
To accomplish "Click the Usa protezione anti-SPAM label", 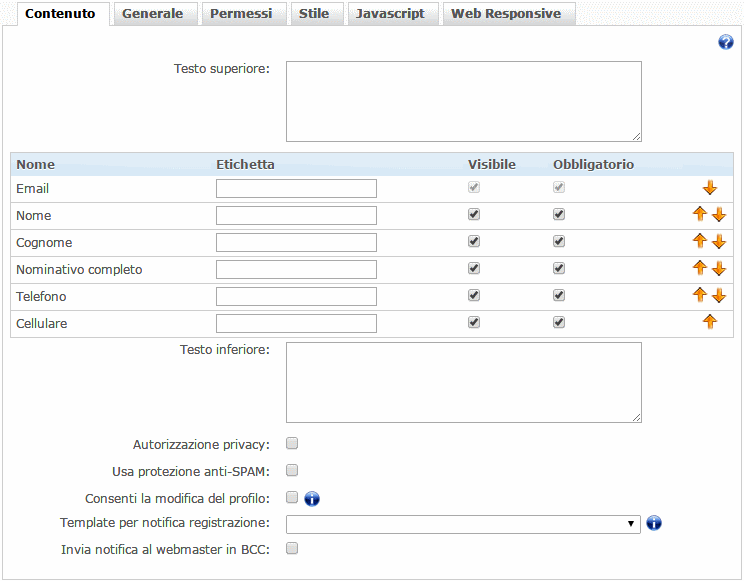I will pos(191,471).
